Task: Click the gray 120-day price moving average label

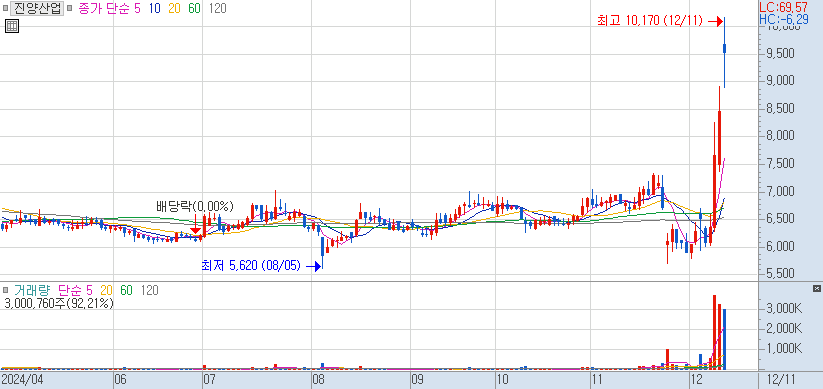Action: pos(217,8)
